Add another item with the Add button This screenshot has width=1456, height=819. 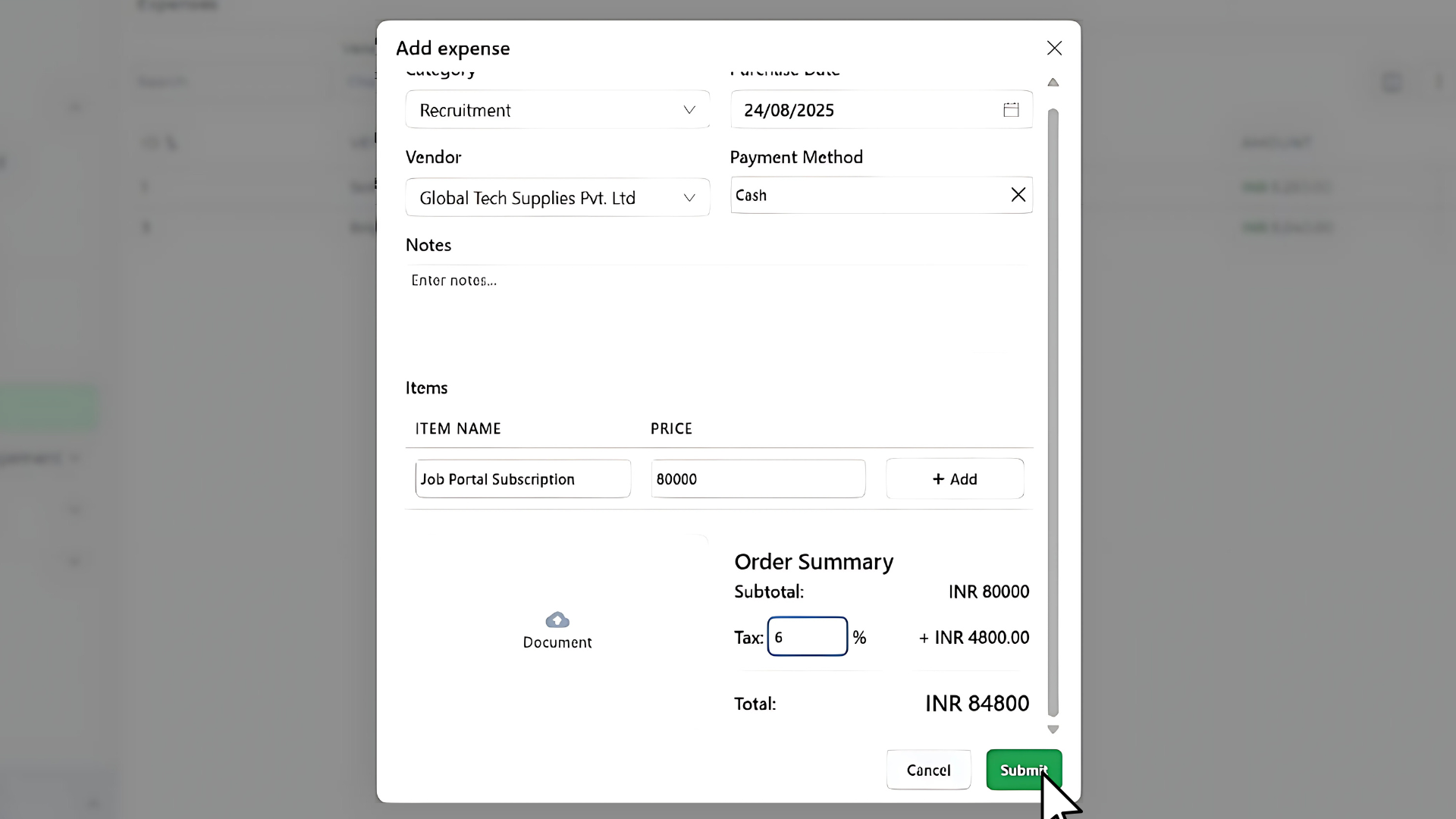[x=955, y=479]
